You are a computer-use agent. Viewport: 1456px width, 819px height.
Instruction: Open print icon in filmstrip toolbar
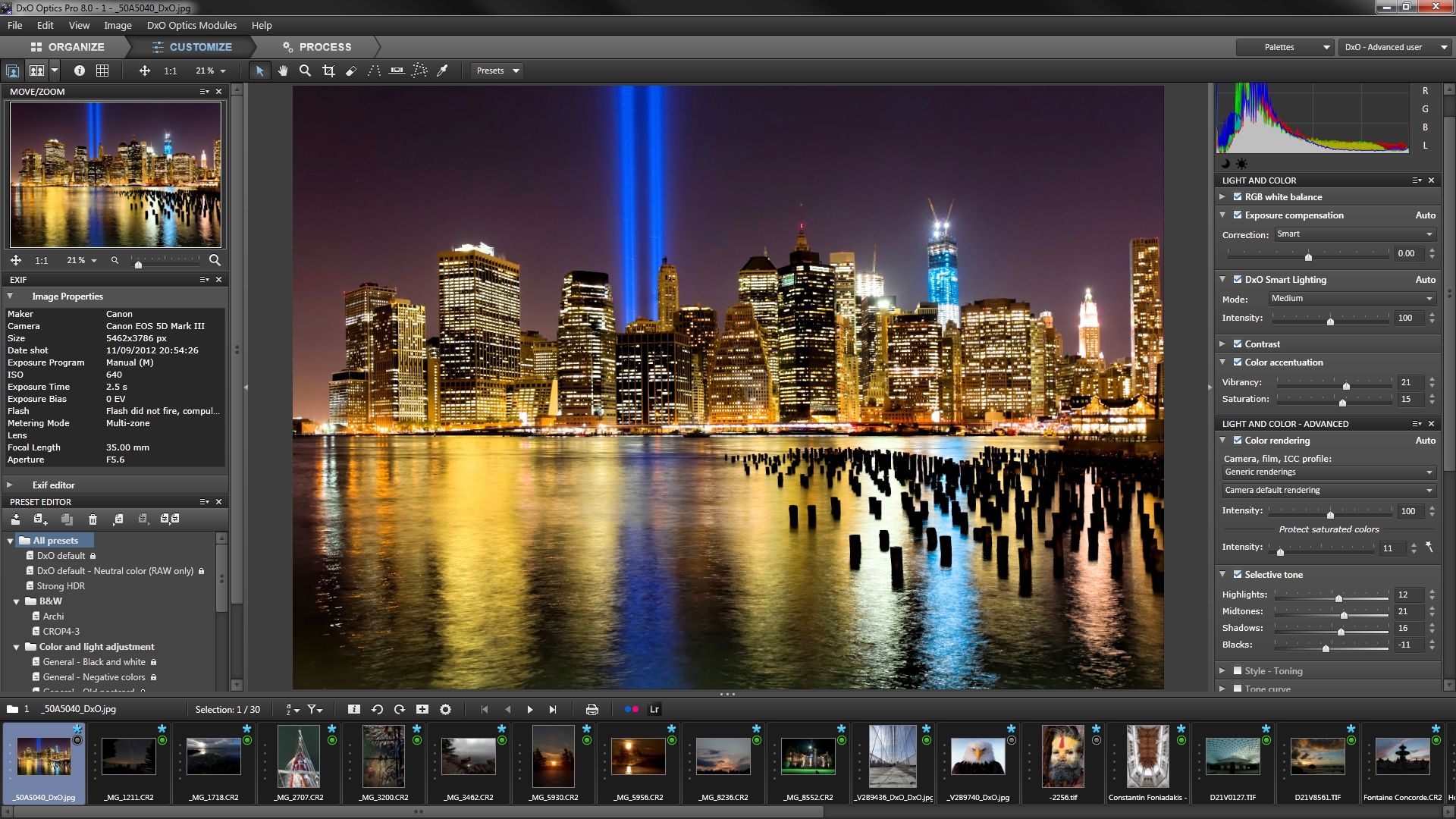pyautogui.click(x=592, y=710)
